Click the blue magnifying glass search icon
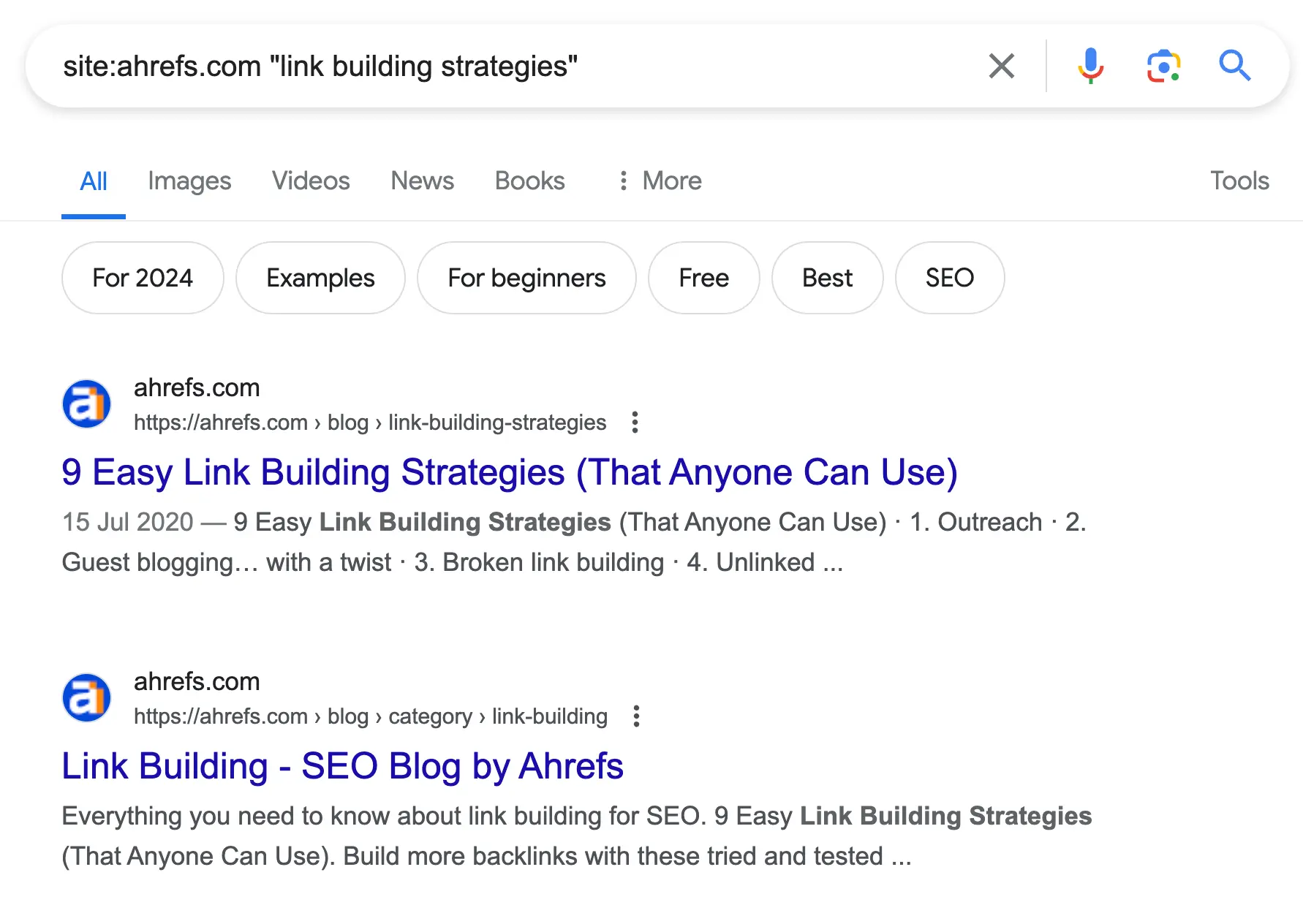The height and width of the screenshot is (924, 1303). (x=1234, y=66)
